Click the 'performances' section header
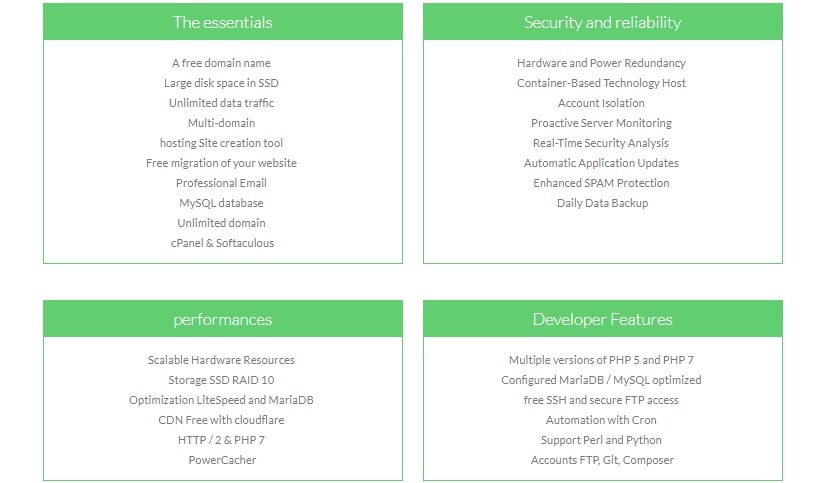Screen dimensions: 840x483 pyautogui.click(x=222, y=319)
